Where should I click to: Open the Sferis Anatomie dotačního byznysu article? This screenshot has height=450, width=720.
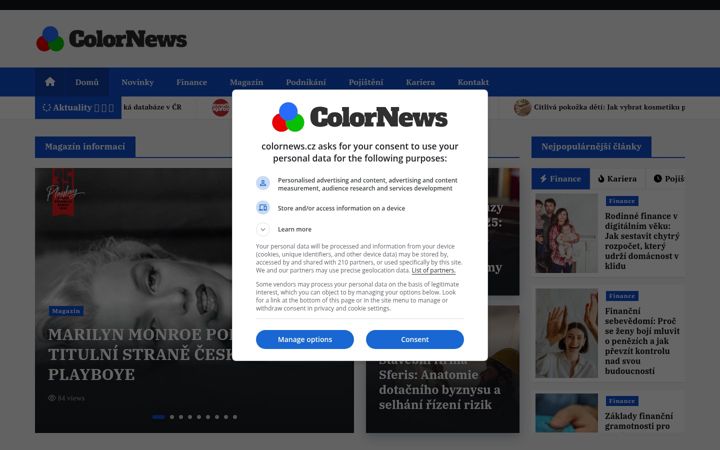[x=440, y=382]
